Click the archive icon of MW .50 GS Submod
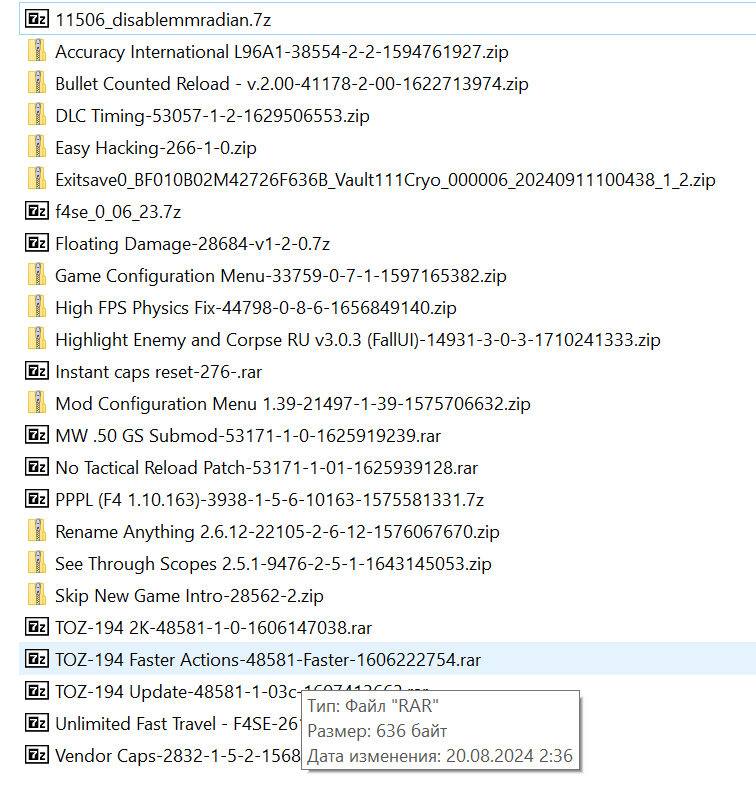Screen dimensions: 756x799 coord(37,436)
